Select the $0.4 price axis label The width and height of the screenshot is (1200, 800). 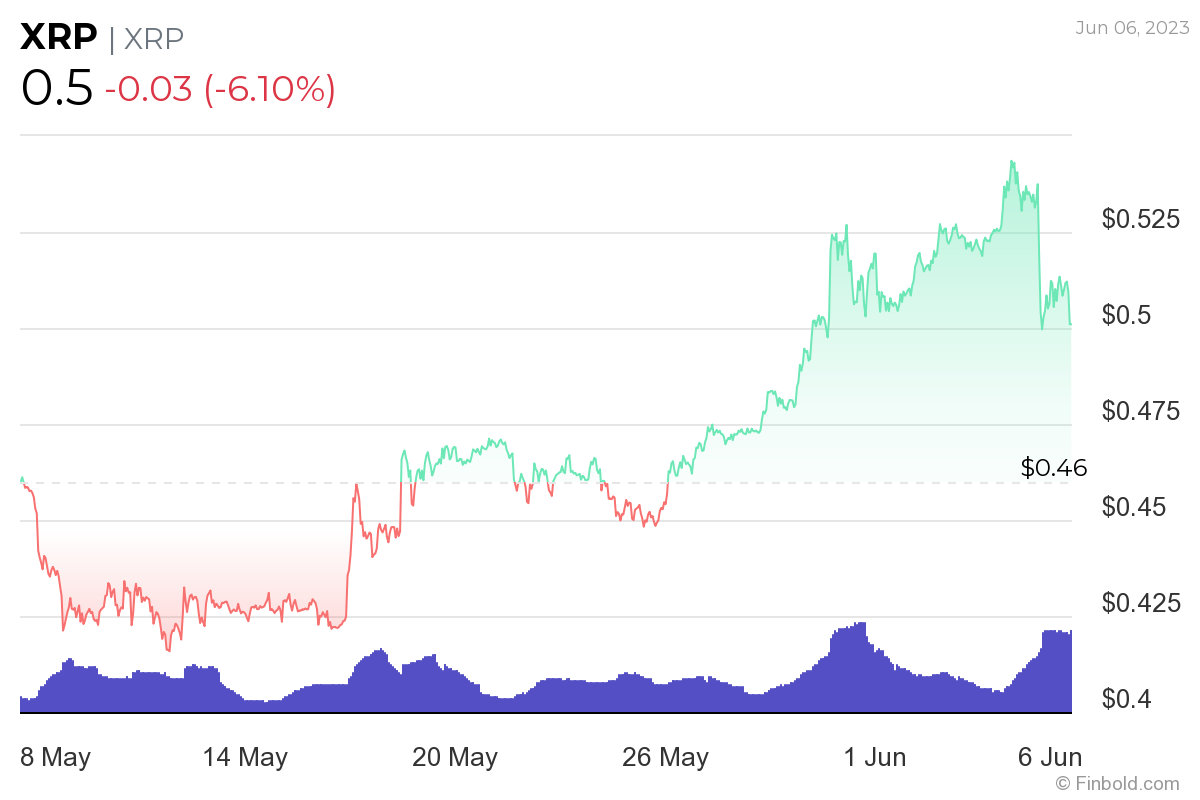point(1129,699)
